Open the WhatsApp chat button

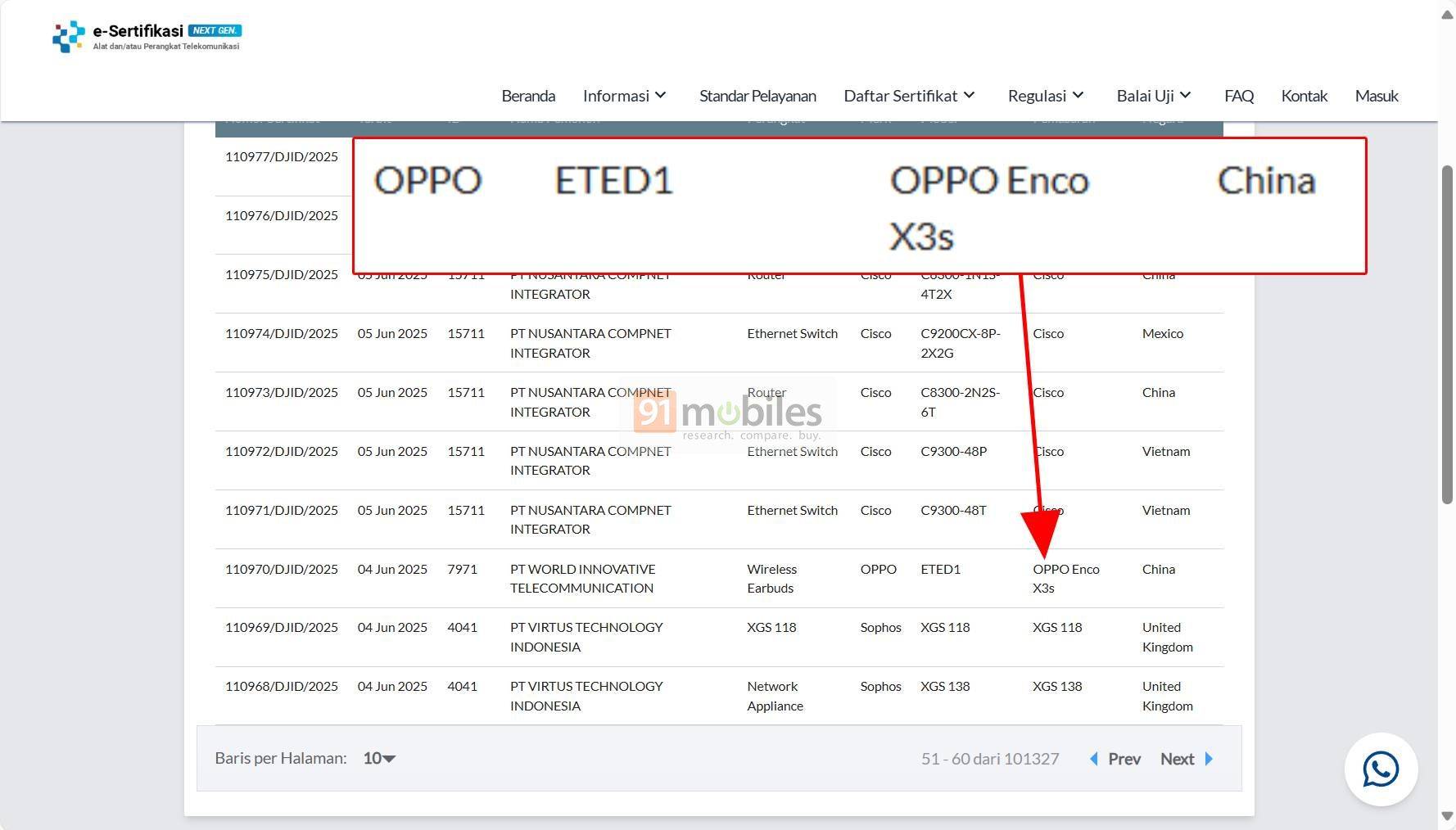1381,769
